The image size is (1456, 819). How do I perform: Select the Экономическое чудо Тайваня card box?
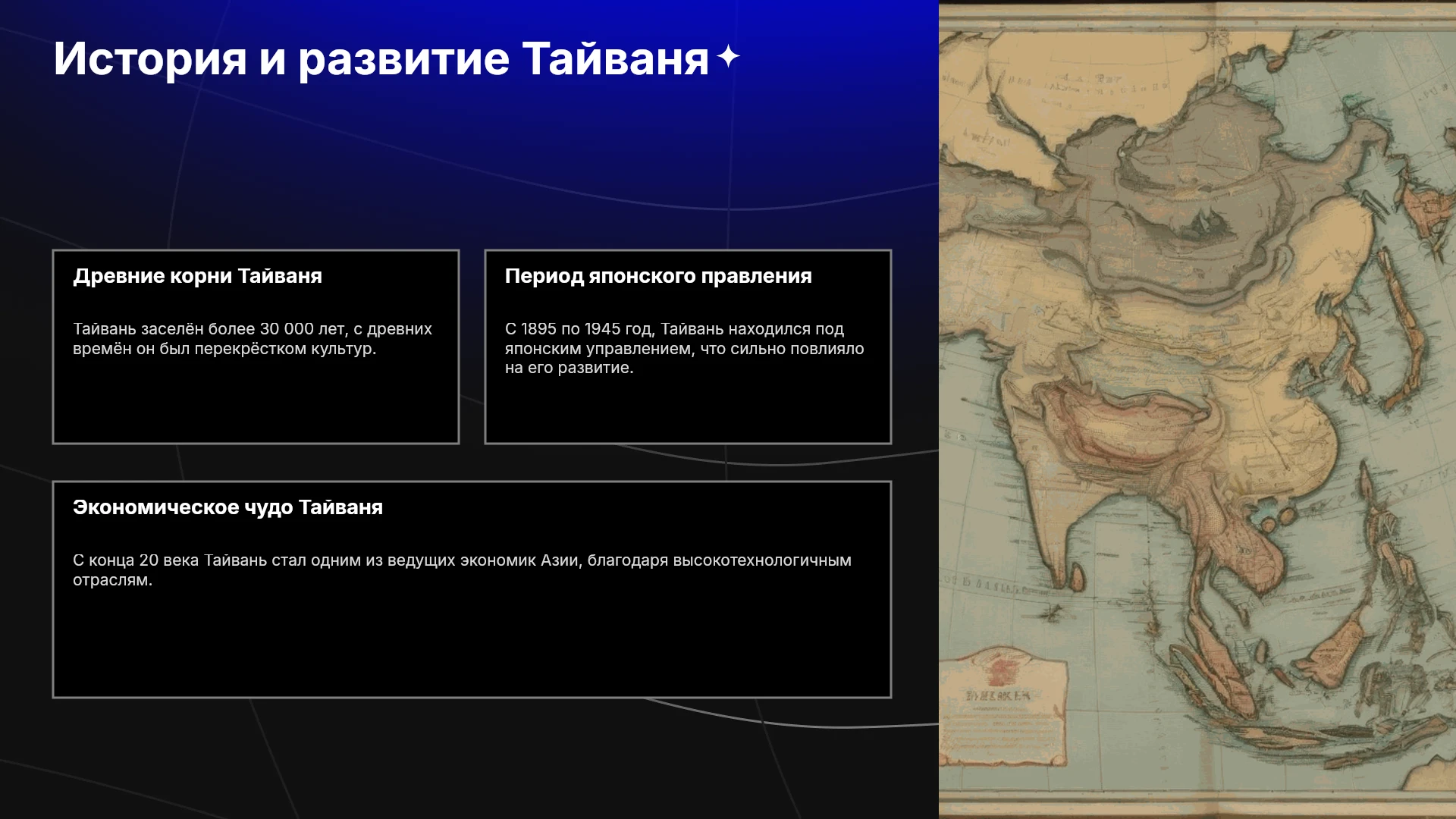pyautogui.click(x=472, y=589)
